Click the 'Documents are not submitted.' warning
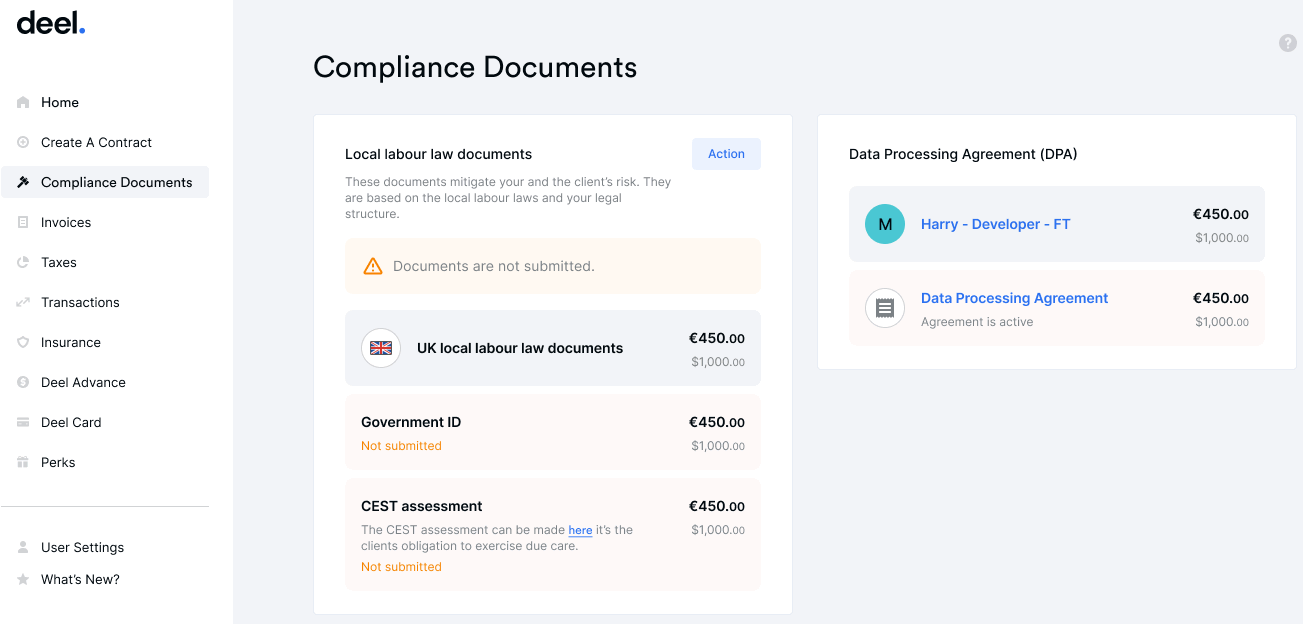The image size is (1303, 624). pyautogui.click(x=553, y=266)
